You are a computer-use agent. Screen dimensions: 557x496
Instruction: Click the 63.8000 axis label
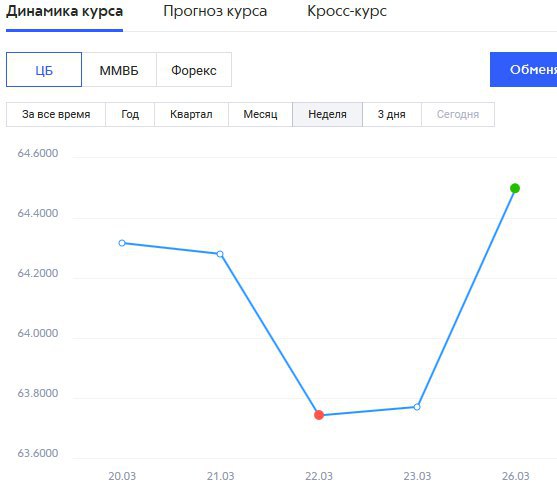[x=38, y=393]
